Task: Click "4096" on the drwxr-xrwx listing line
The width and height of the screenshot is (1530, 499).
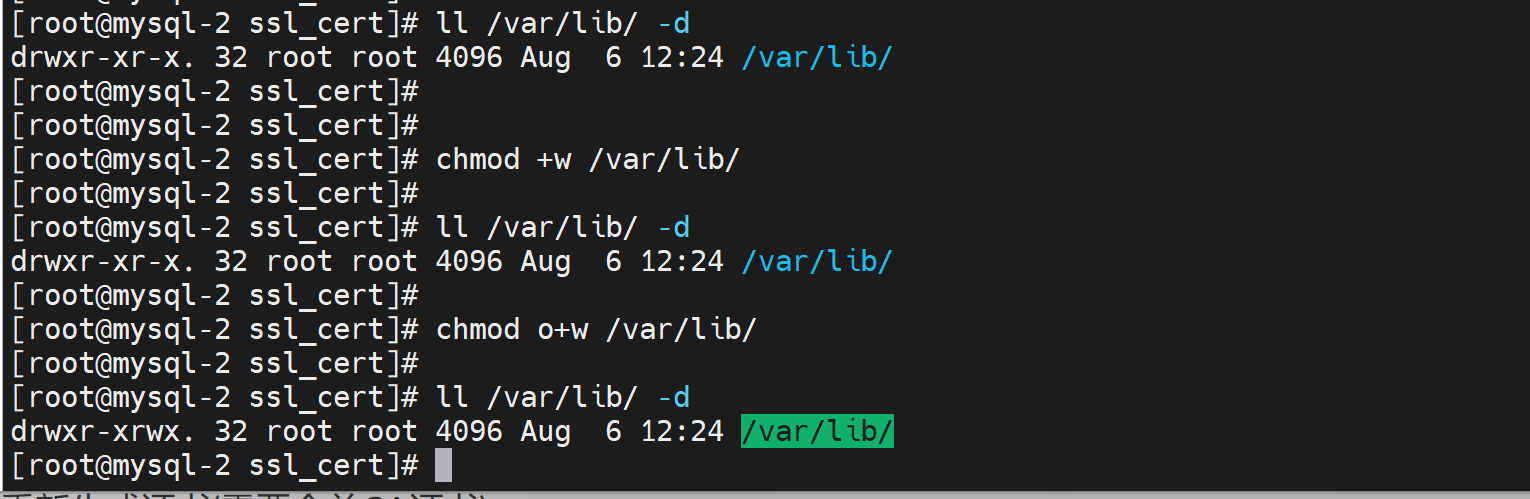Action: [469, 432]
